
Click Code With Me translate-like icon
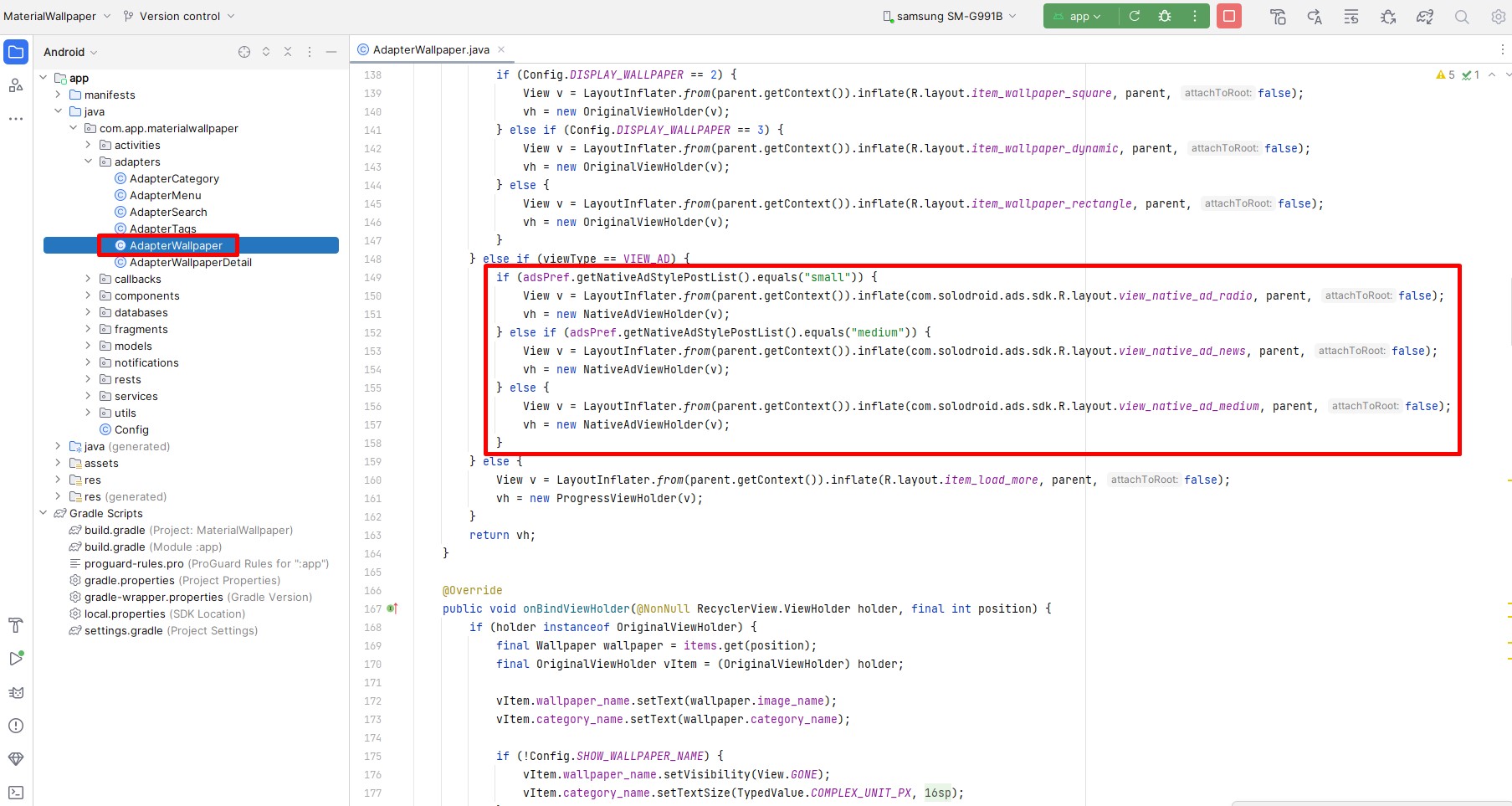[1315, 17]
